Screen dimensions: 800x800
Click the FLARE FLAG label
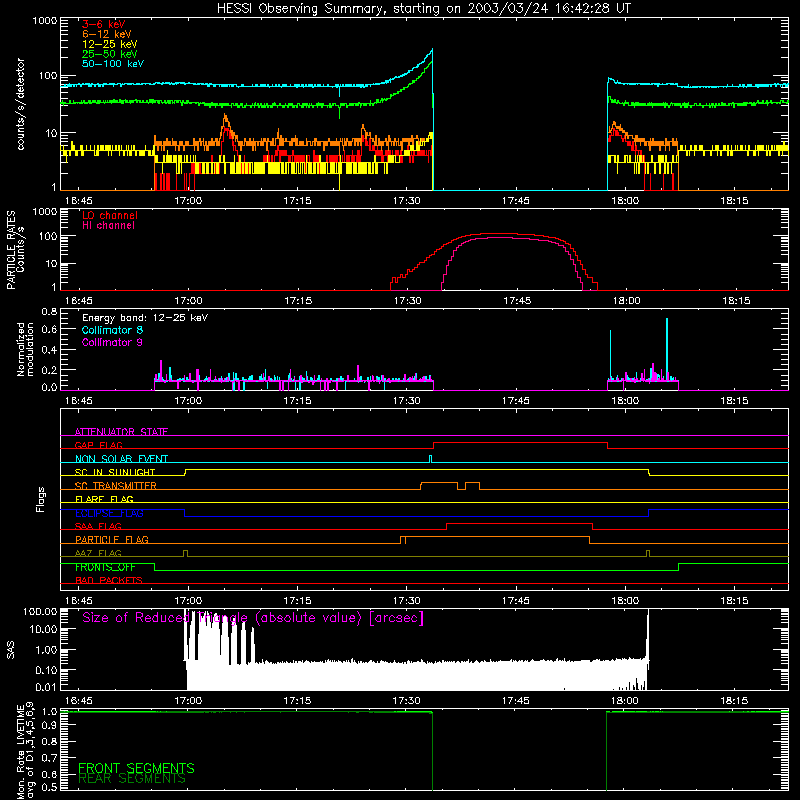click(104, 499)
